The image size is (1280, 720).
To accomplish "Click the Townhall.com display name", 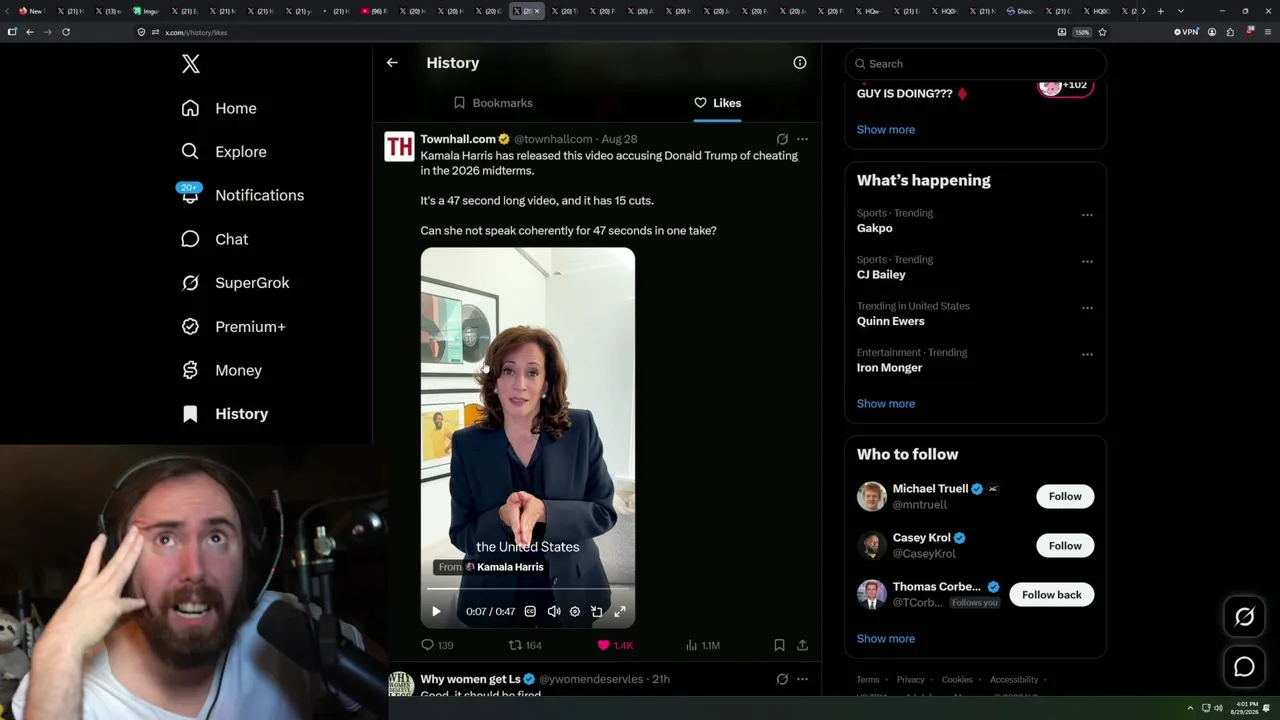I will tap(458, 139).
